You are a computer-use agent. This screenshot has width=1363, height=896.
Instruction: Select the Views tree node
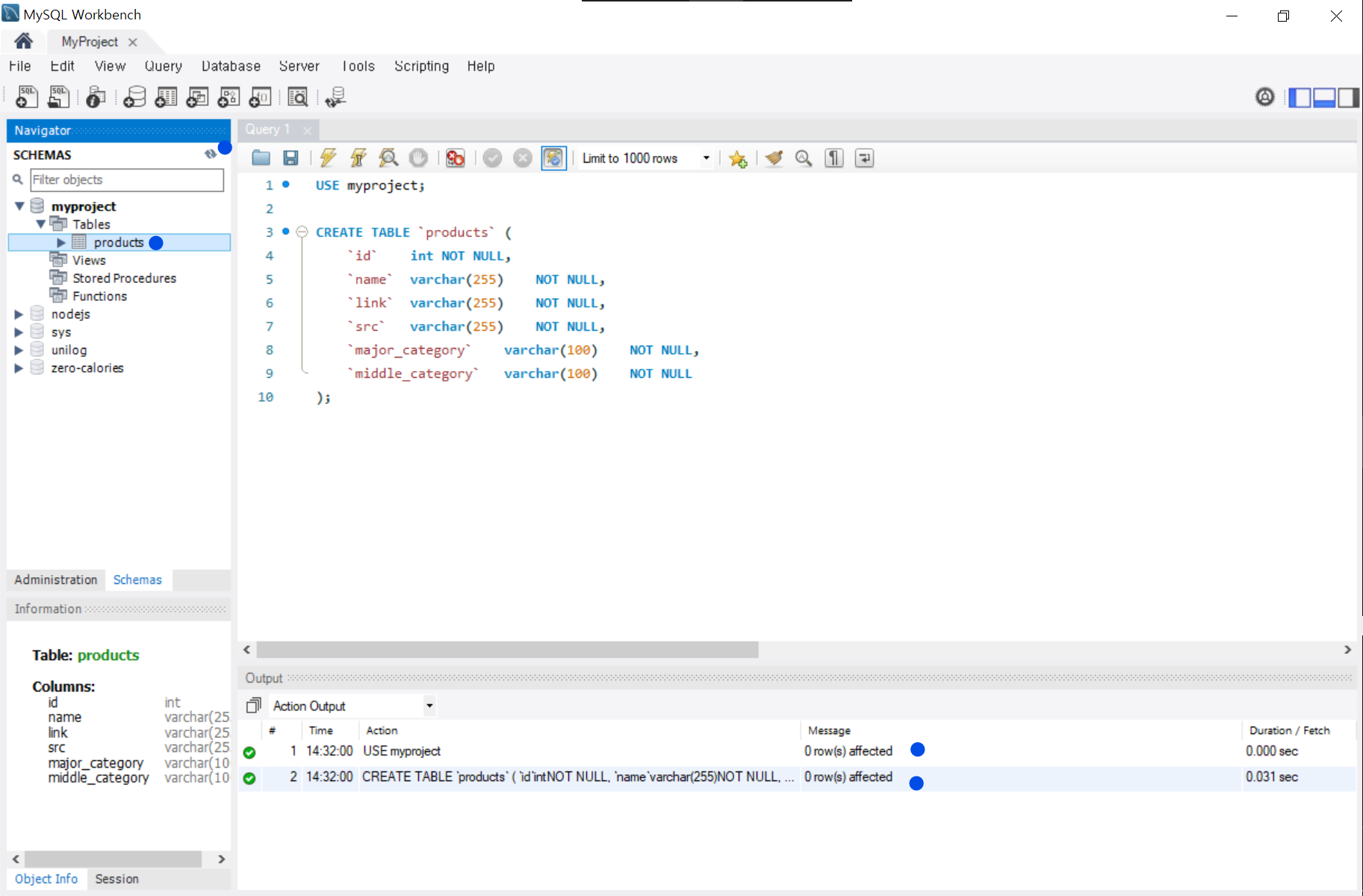coord(89,260)
